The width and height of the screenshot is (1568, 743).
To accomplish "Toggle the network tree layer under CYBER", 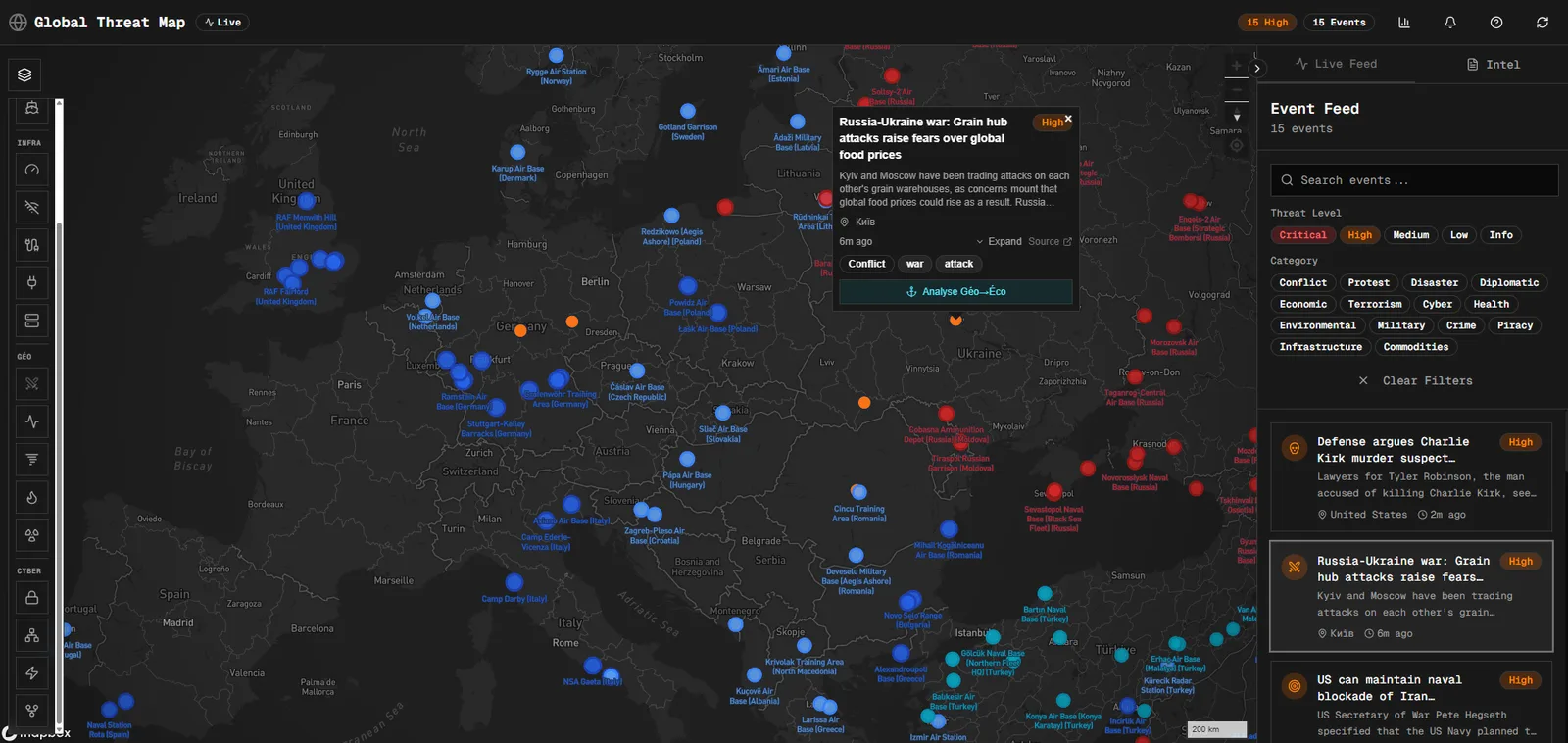I will tap(32, 635).
